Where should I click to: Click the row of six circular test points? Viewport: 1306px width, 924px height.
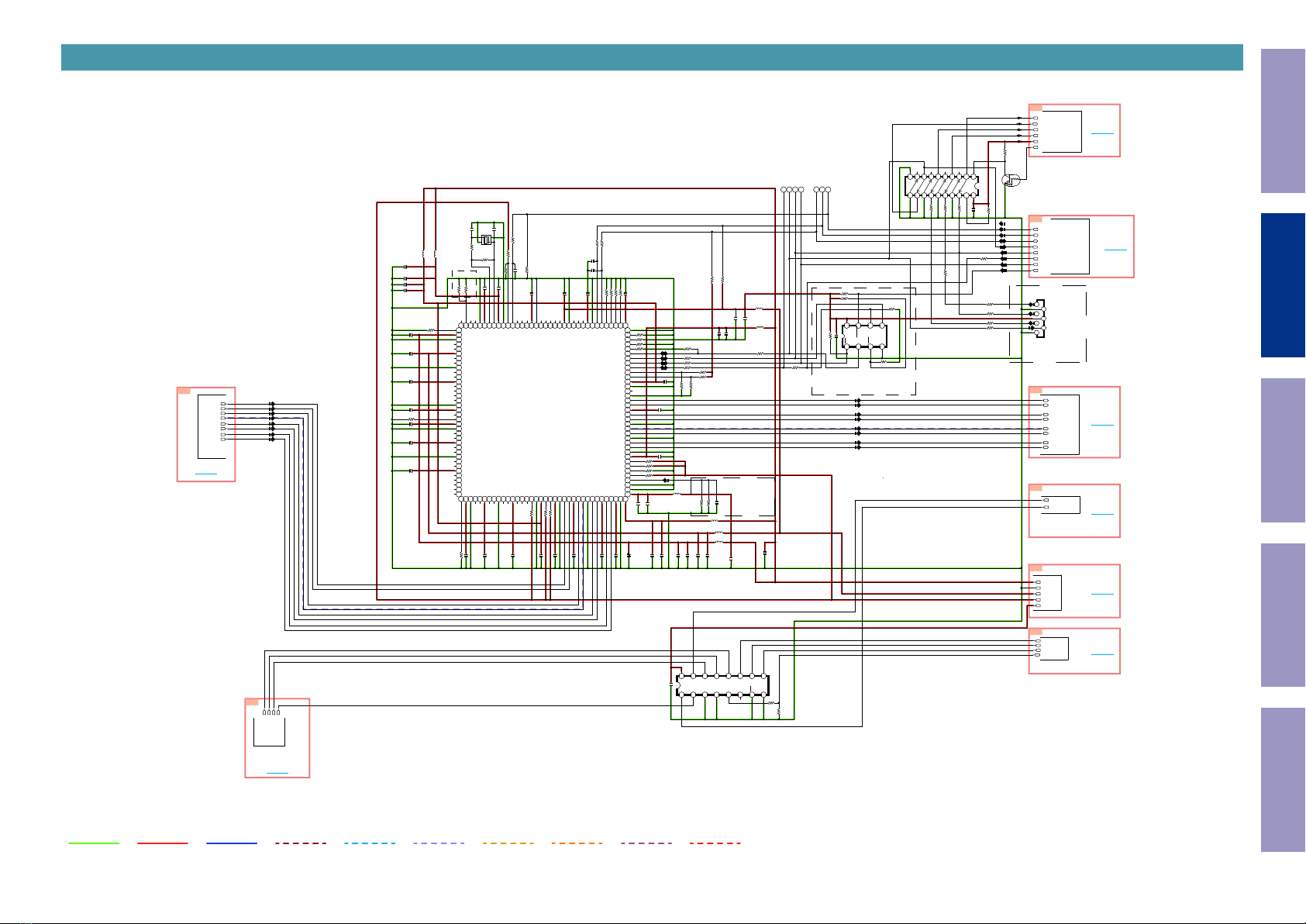pyautogui.click(x=806, y=190)
